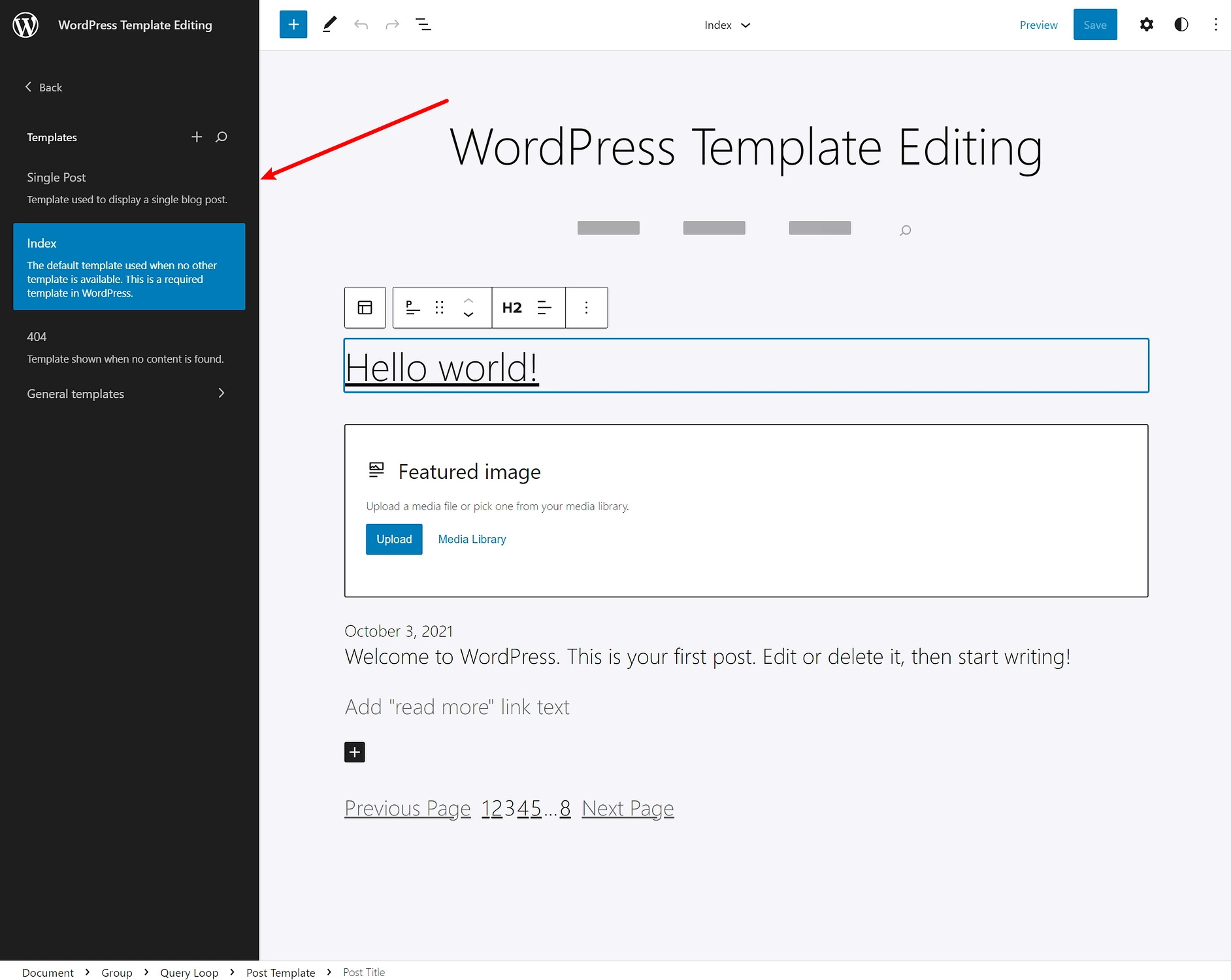Click pagination number 5
This screenshot has height=980, width=1231.
click(x=536, y=808)
